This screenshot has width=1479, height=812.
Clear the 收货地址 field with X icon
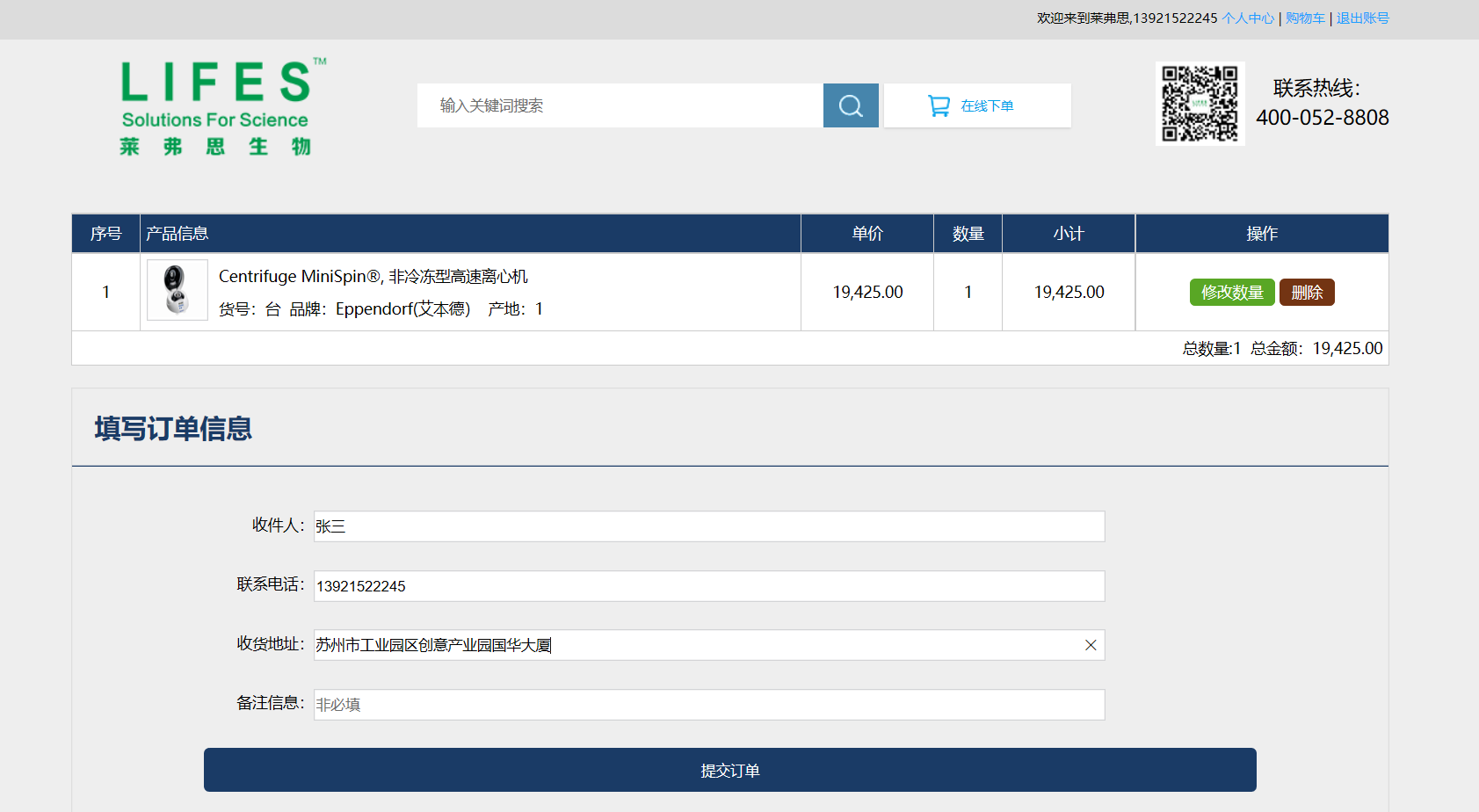click(1091, 645)
